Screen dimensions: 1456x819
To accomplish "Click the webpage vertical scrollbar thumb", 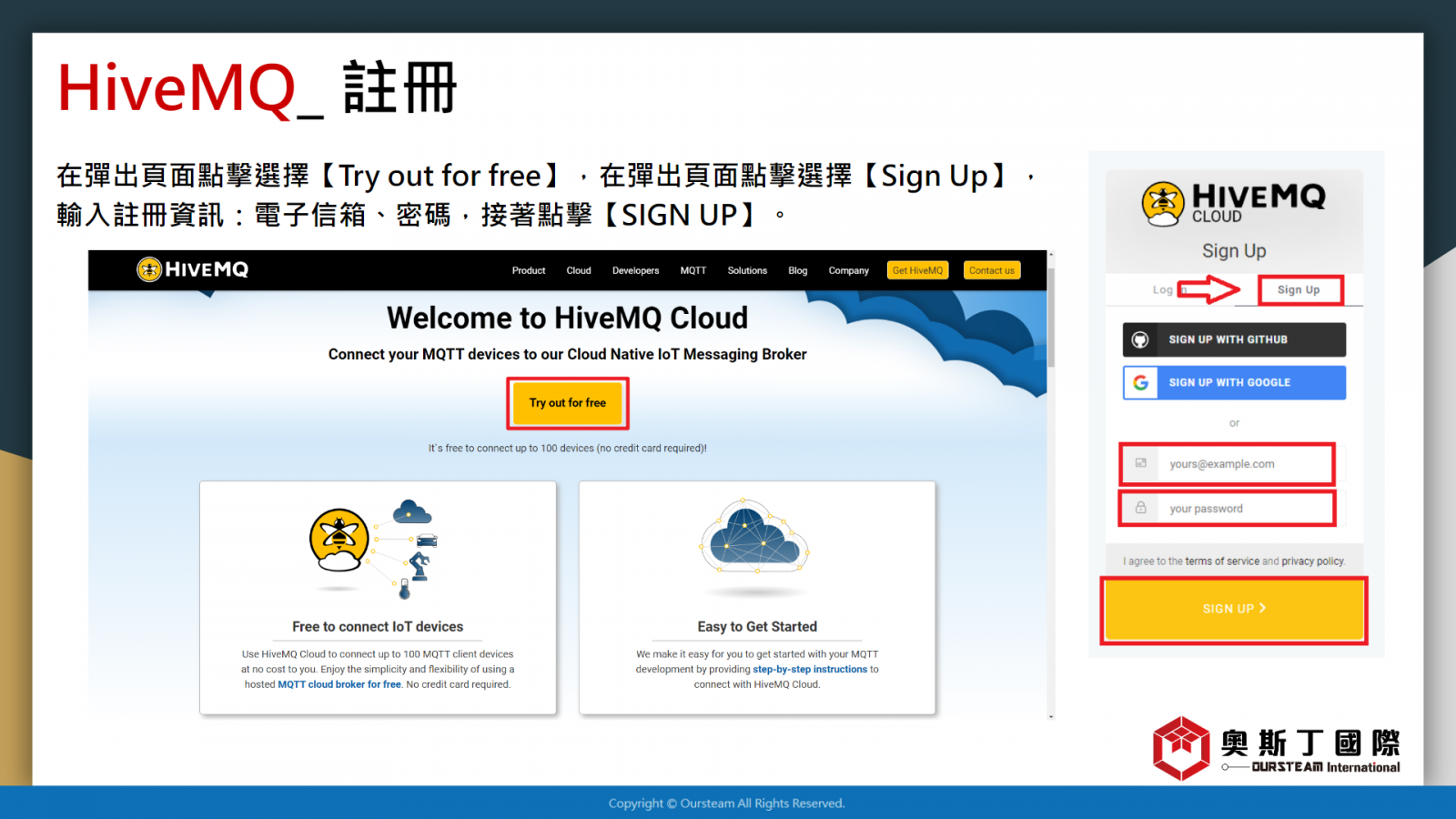I will point(1051,318).
